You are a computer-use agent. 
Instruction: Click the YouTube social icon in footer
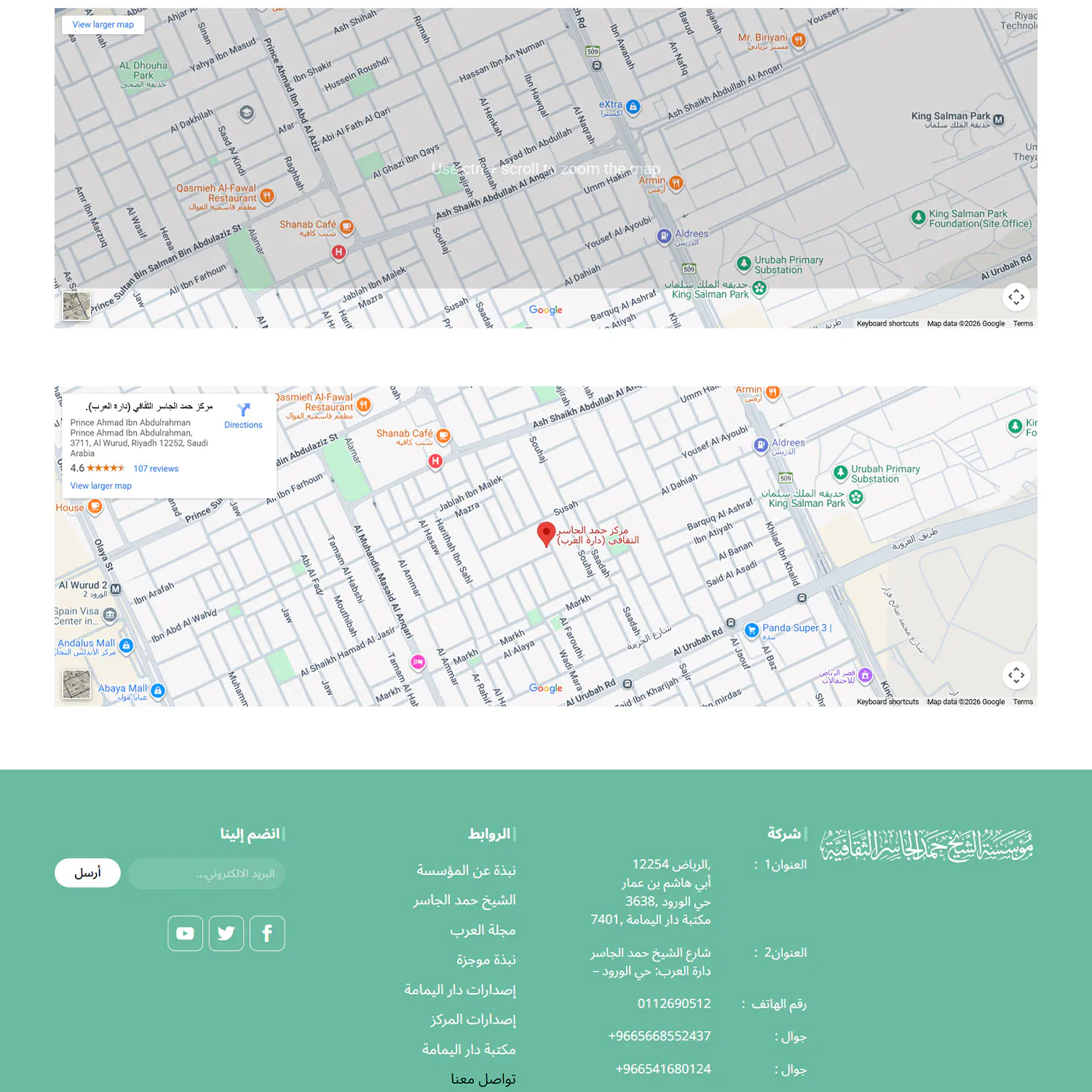(x=185, y=933)
